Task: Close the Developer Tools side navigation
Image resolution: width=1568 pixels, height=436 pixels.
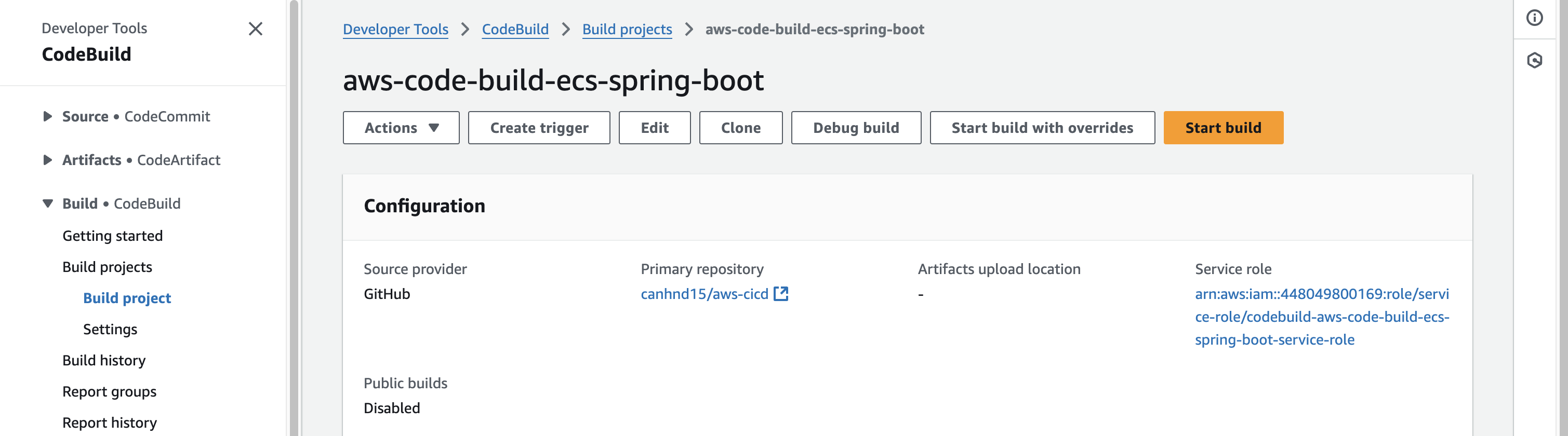Action: click(x=256, y=29)
